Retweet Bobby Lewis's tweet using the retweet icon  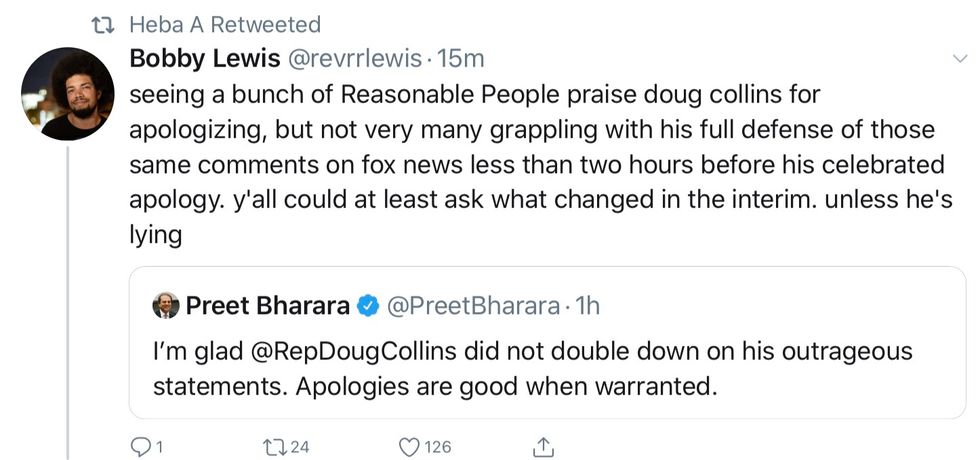273,446
